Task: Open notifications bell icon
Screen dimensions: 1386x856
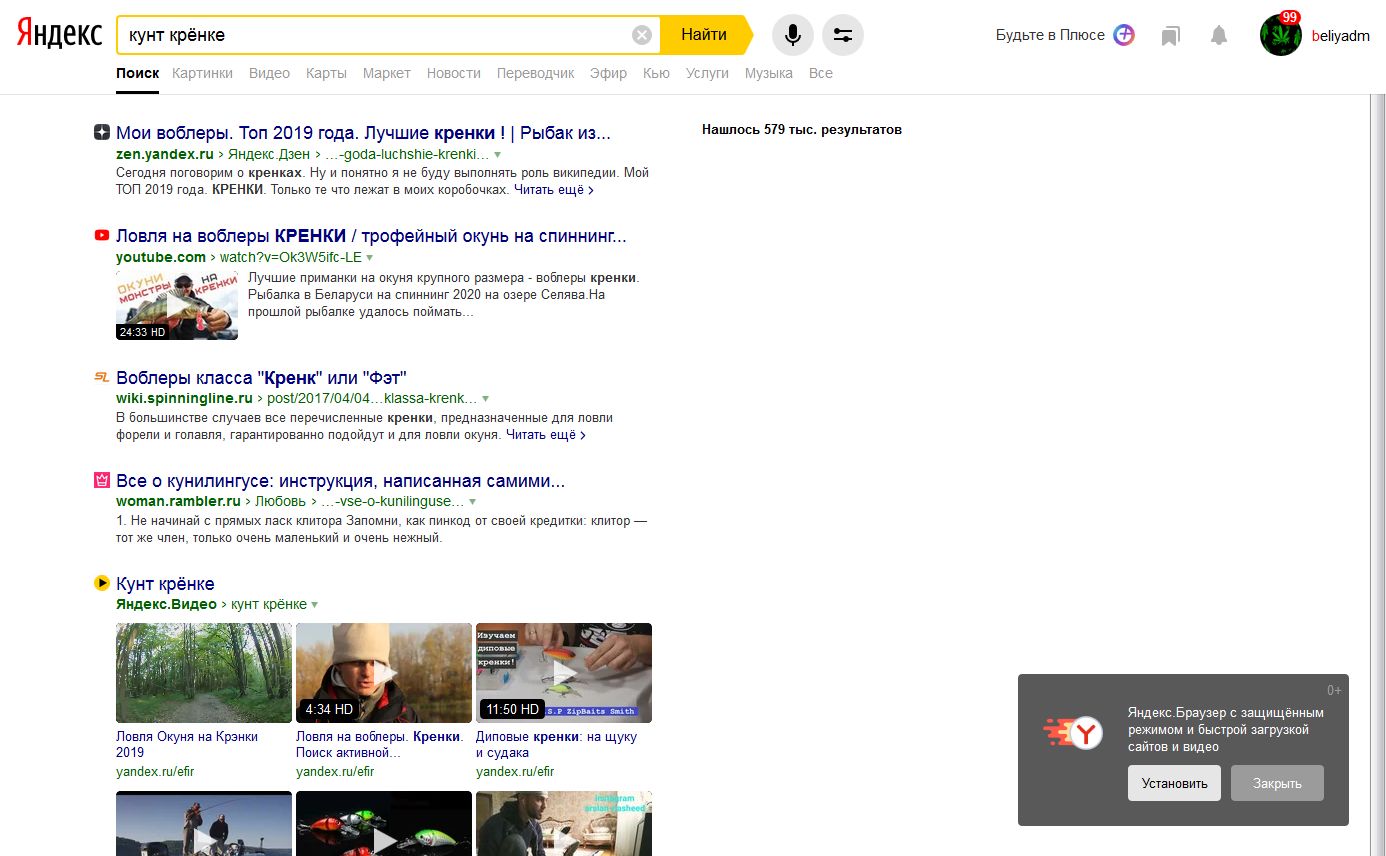Action: pyautogui.click(x=1218, y=36)
